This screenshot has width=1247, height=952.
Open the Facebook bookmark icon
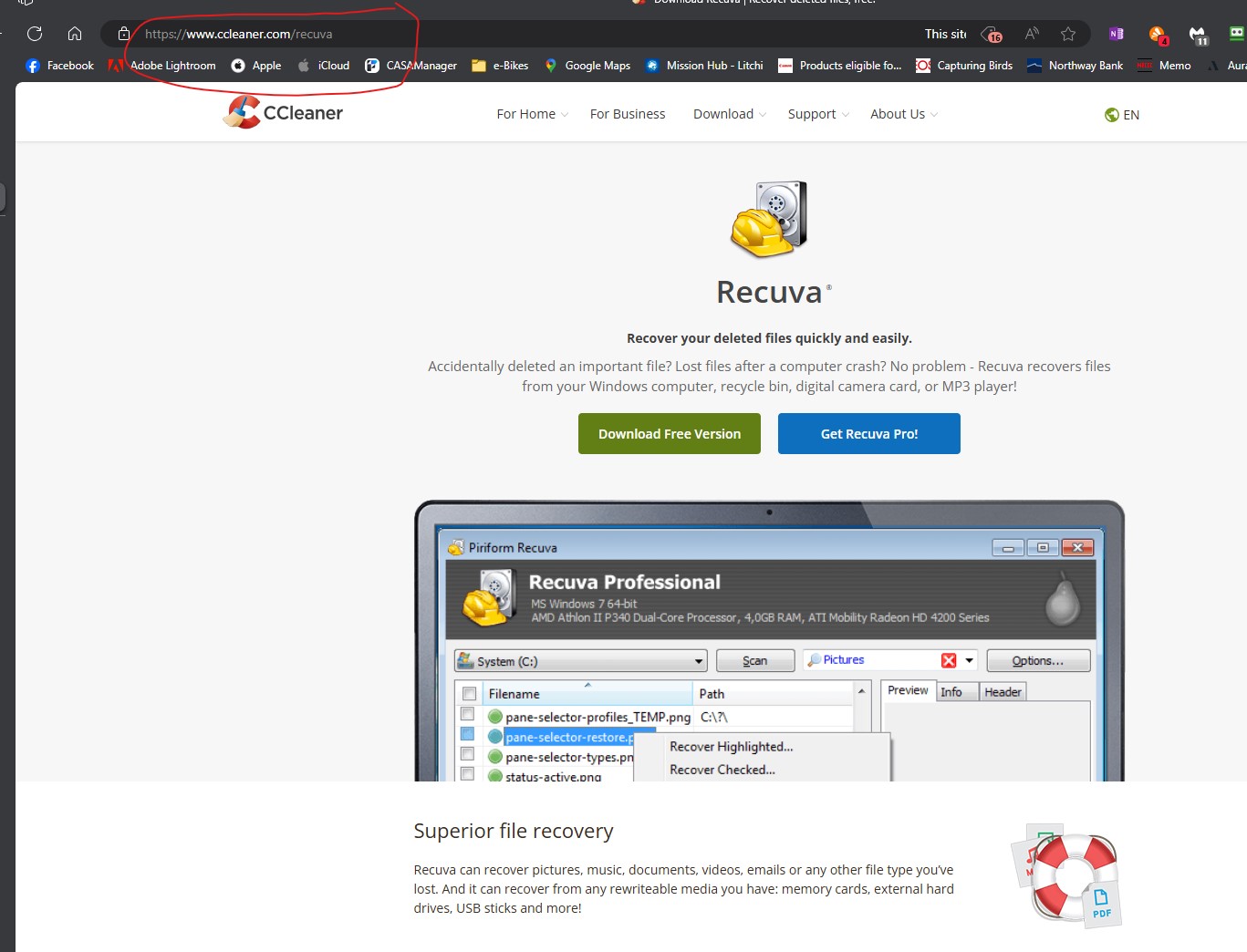click(x=33, y=65)
